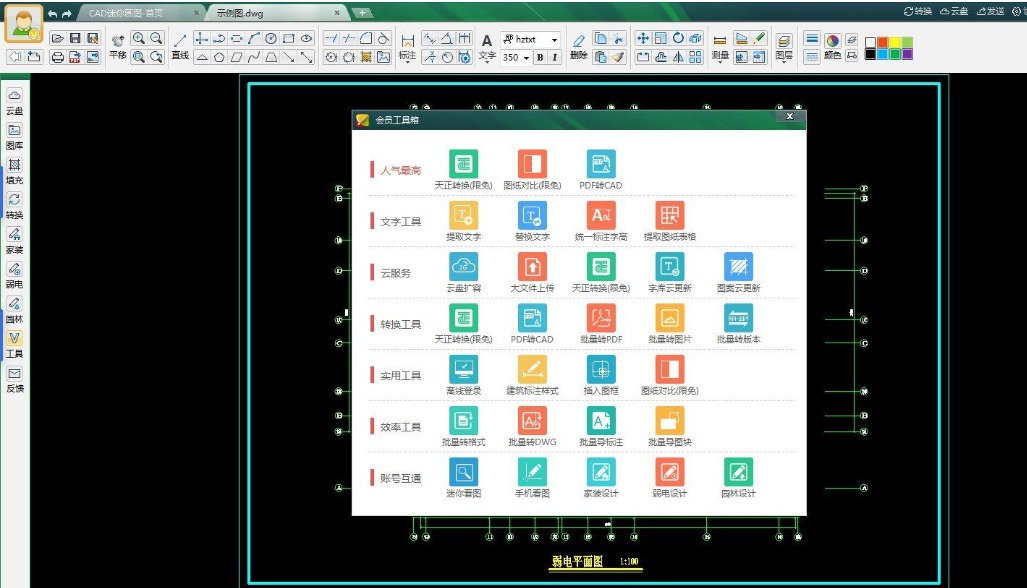Click the print toolbar icon
Viewport: 1027px width, 588px height.
click(x=57, y=57)
